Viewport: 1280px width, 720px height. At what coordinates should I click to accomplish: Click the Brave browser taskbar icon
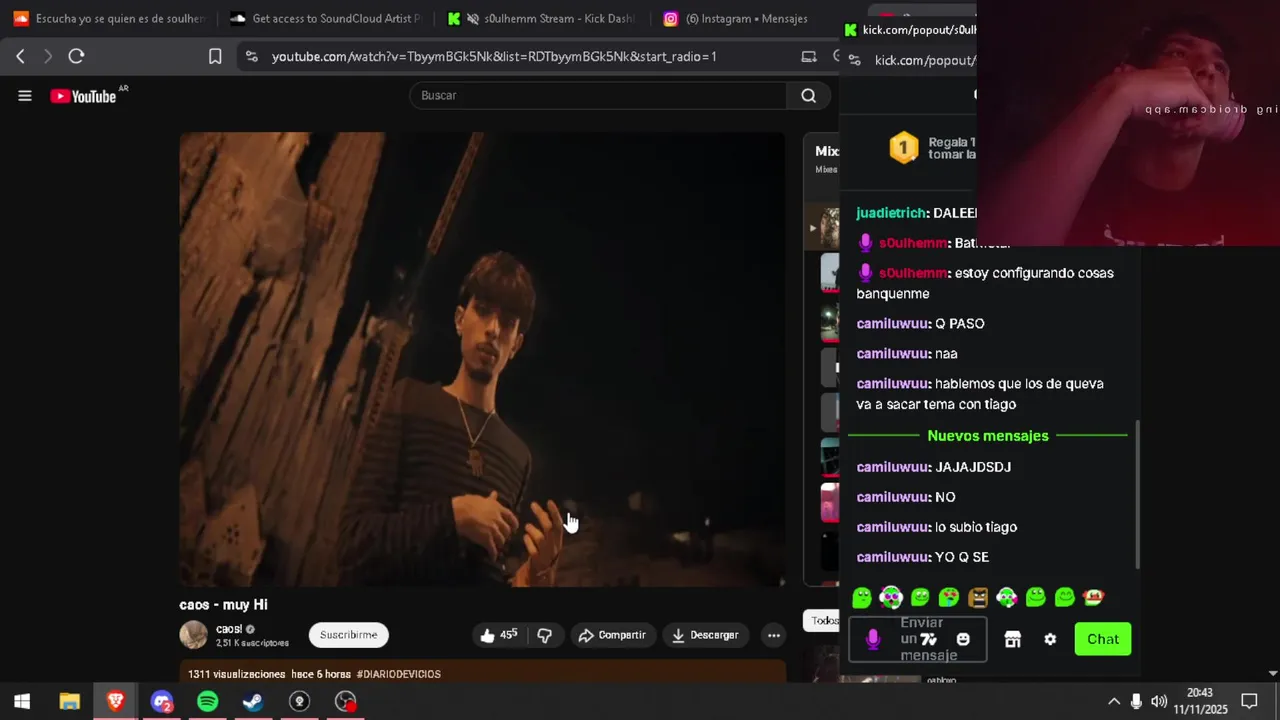(x=115, y=702)
